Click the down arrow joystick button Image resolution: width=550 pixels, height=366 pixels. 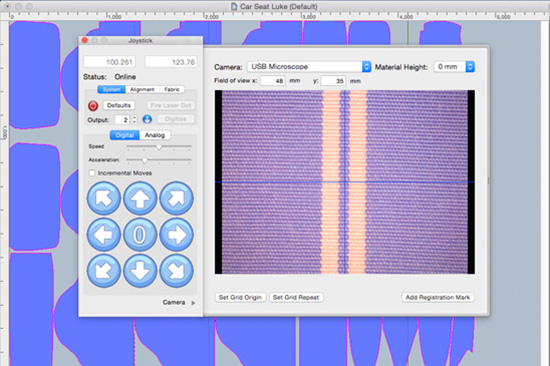click(140, 271)
